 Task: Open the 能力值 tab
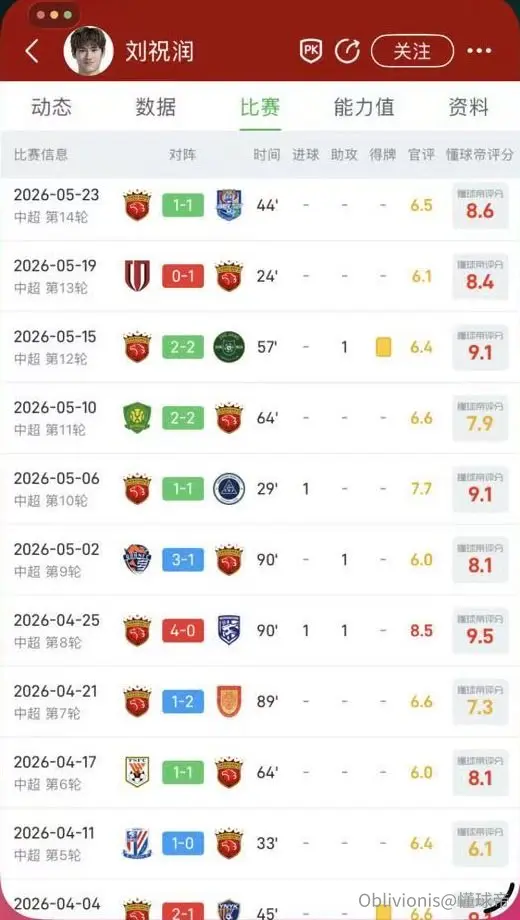point(364,107)
